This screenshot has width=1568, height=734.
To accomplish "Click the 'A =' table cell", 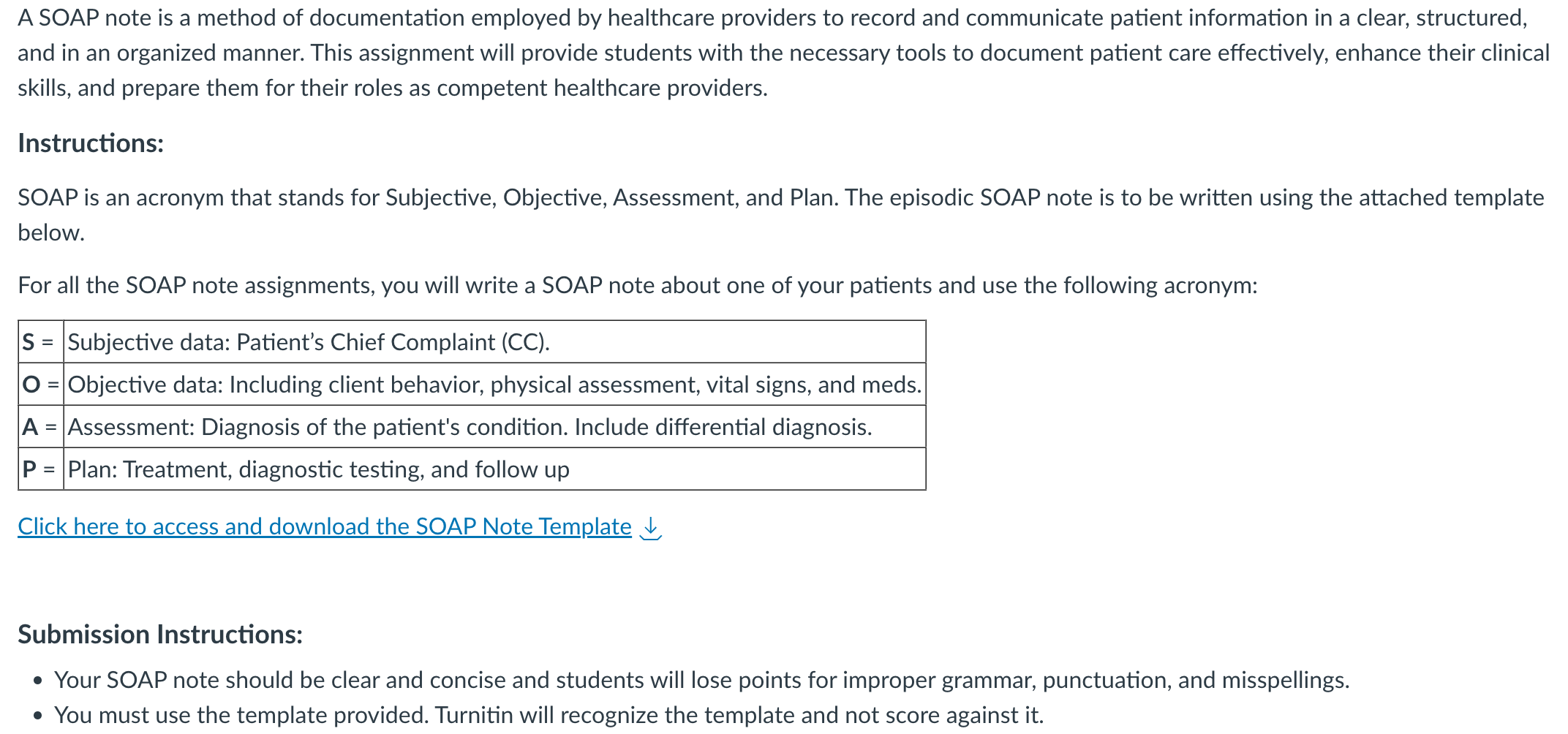I will pyautogui.click(x=41, y=427).
